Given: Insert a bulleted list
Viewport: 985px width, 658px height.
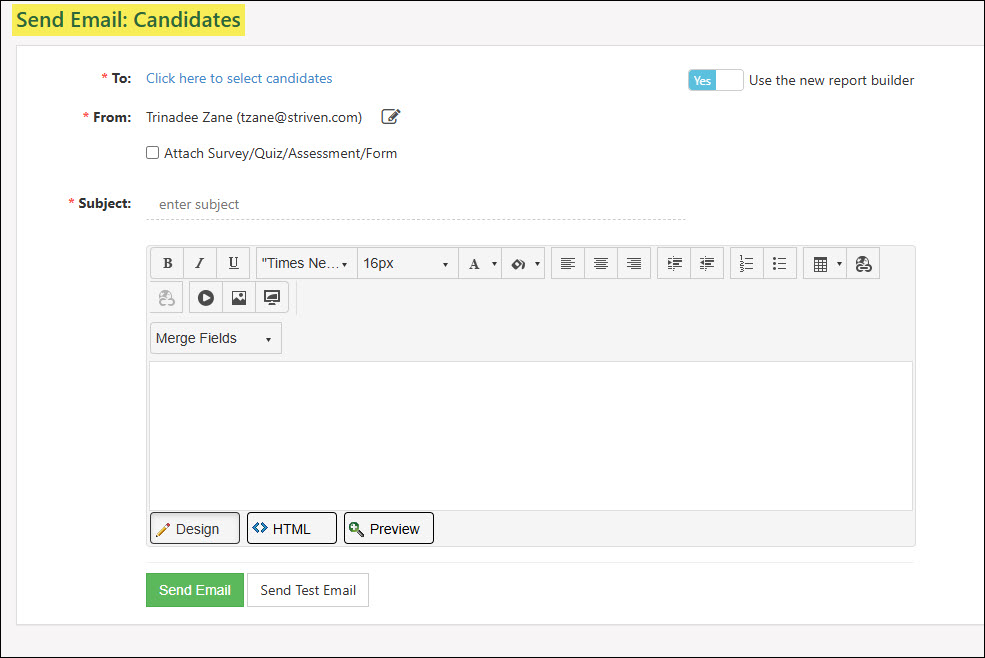Looking at the screenshot, I should [778, 263].
